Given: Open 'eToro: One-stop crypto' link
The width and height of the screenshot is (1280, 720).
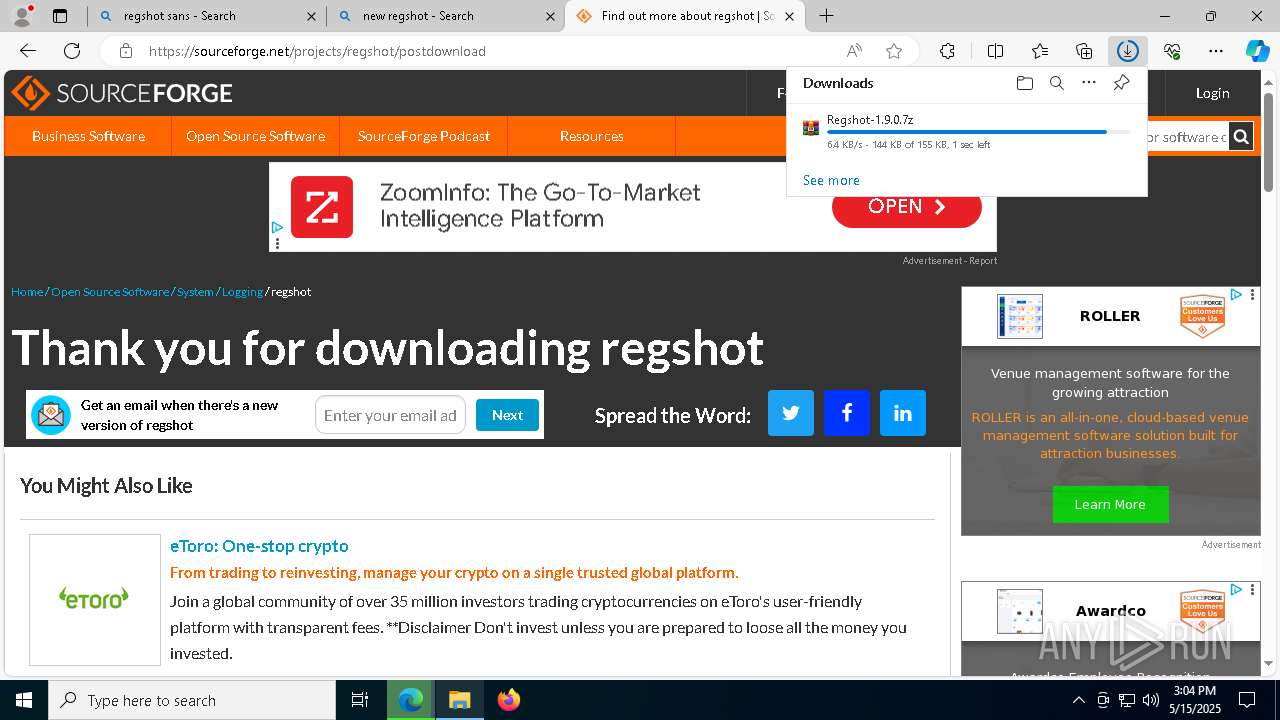Looking at the screenshot, I should tap(259, 546).
